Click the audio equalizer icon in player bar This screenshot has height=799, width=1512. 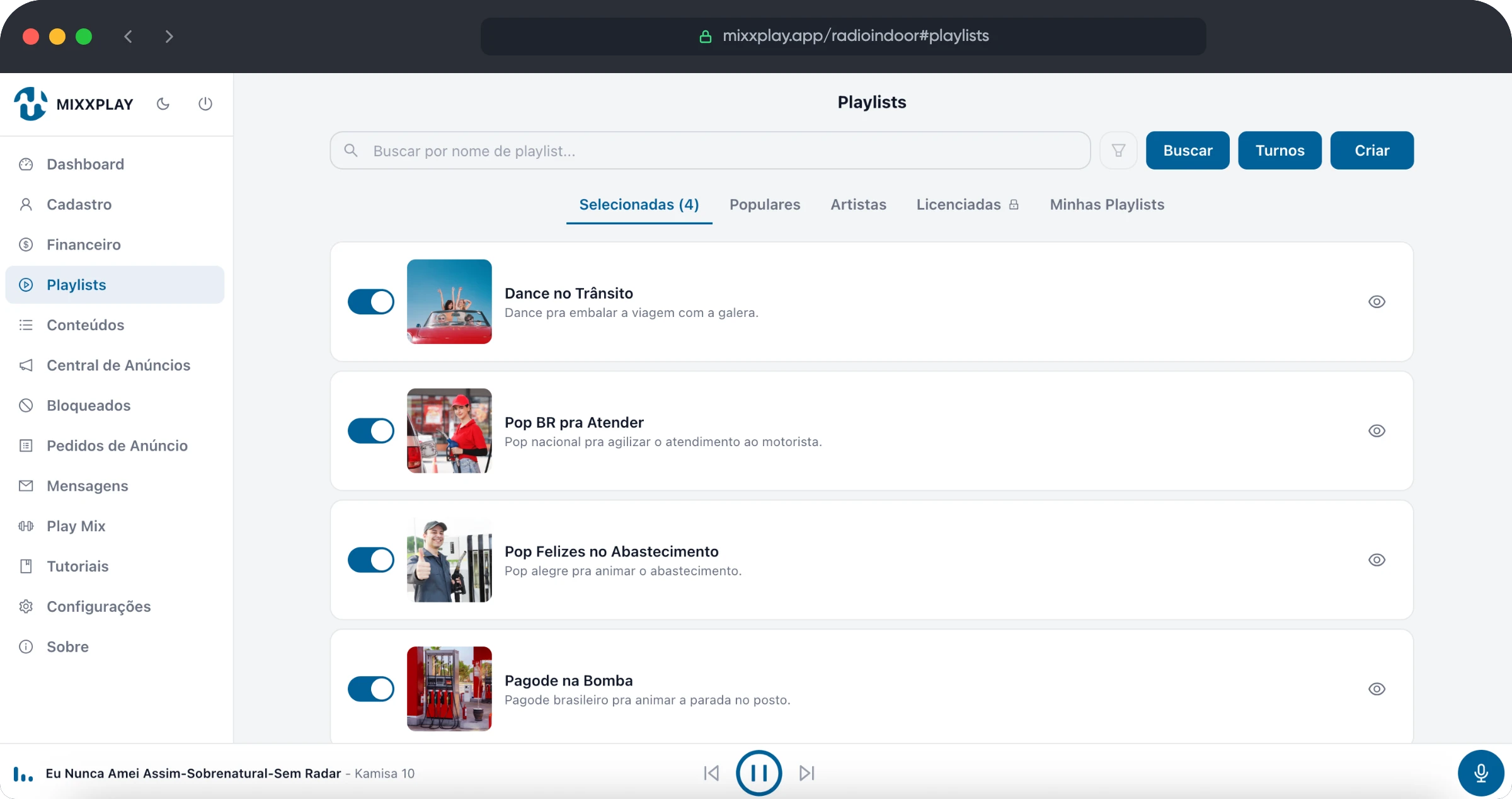point(23,774)
